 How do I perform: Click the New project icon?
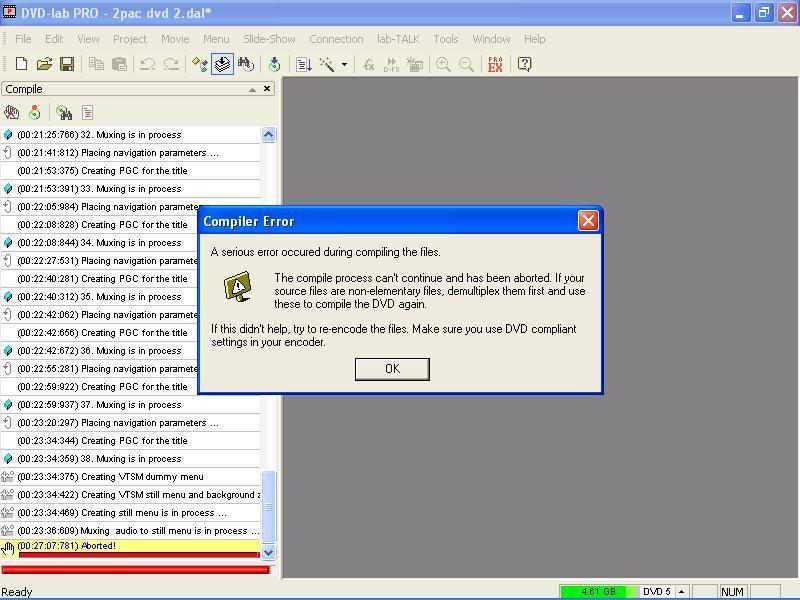click(21, 64)
